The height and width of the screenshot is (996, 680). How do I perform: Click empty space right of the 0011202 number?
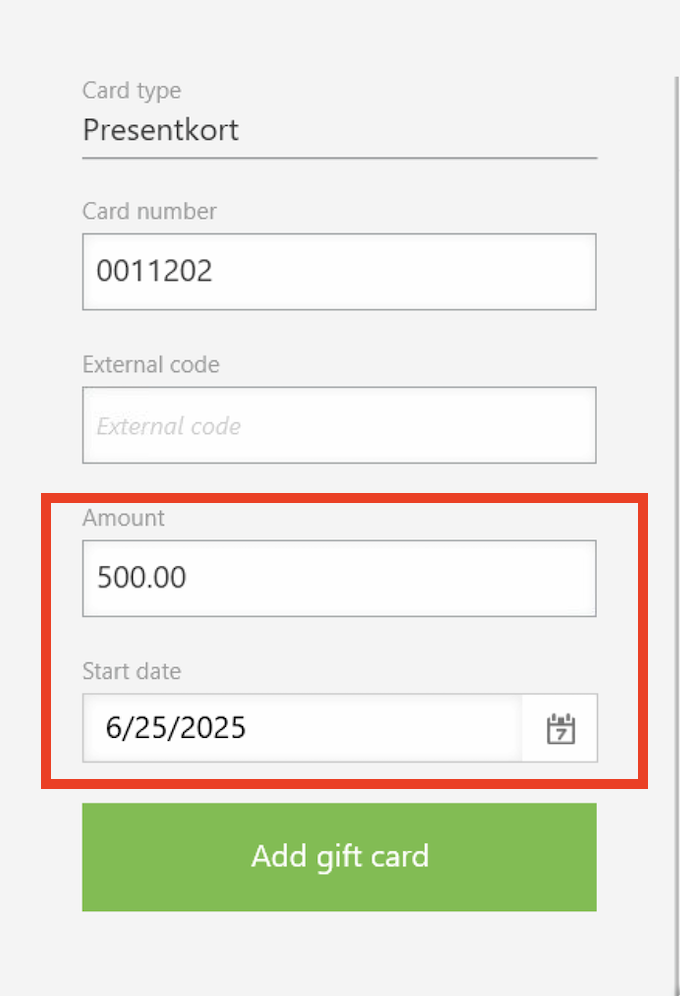(x=404, y=272)
